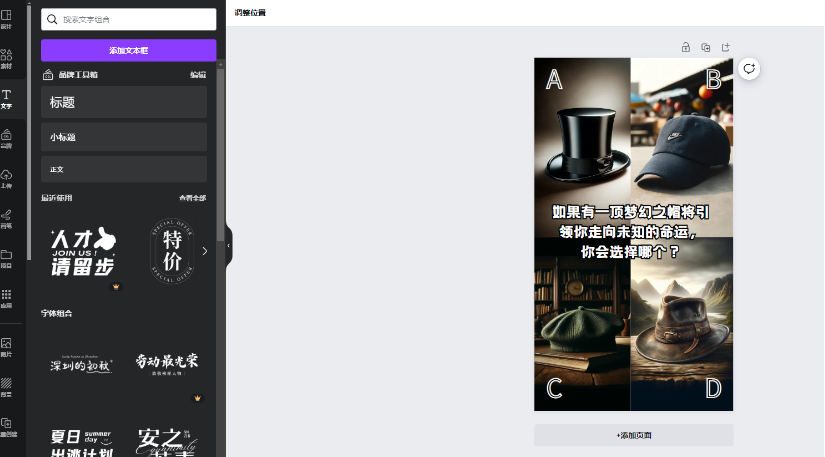
Task: Click the +添加页面 add page button
Action: click(633, 435)
